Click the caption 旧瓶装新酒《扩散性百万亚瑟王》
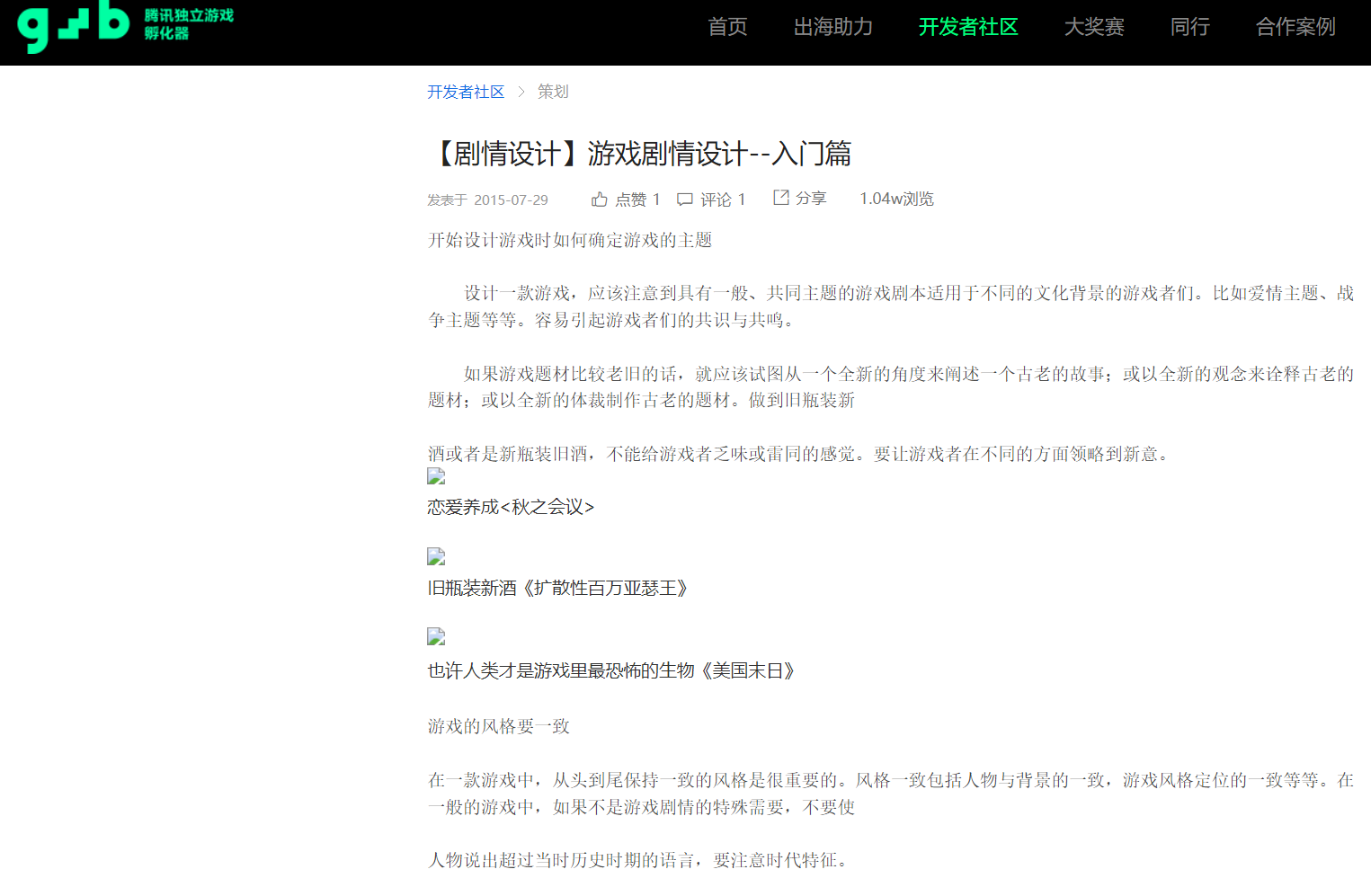This screenshot has width=1371, height=896. click(x=558, y=588)
